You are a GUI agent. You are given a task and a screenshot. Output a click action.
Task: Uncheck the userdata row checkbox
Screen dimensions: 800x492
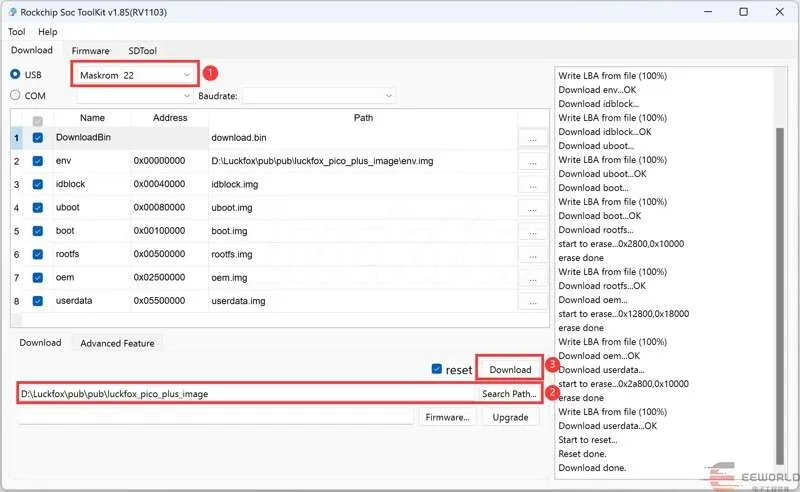tap(38, 301)
